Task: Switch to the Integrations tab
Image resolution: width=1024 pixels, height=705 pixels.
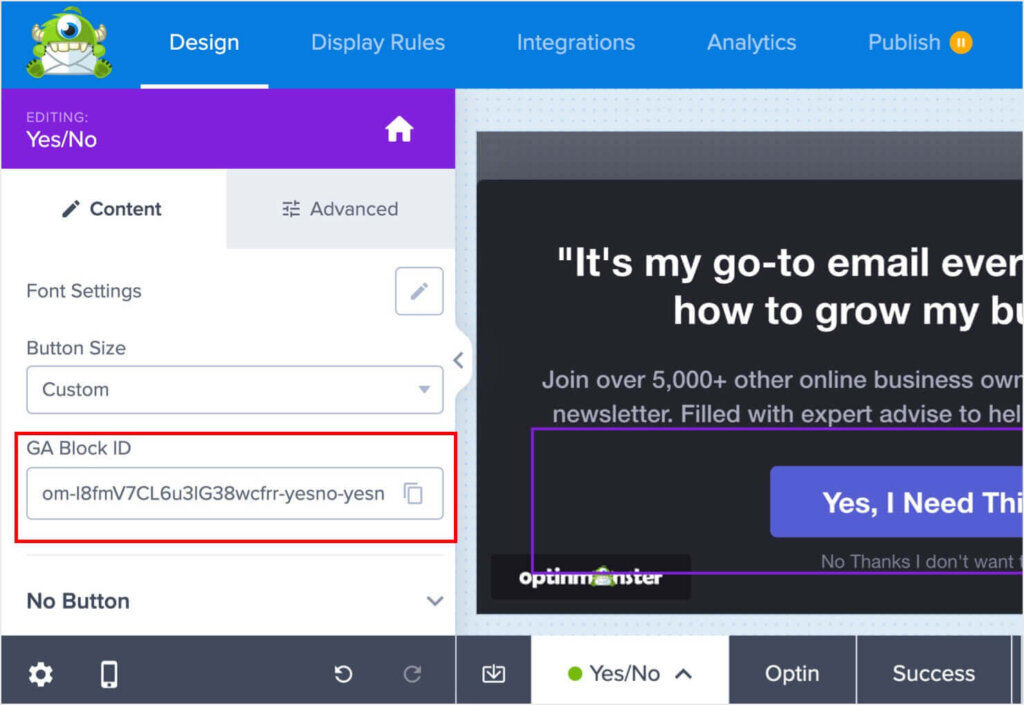Action: click(x=576, y=43)
